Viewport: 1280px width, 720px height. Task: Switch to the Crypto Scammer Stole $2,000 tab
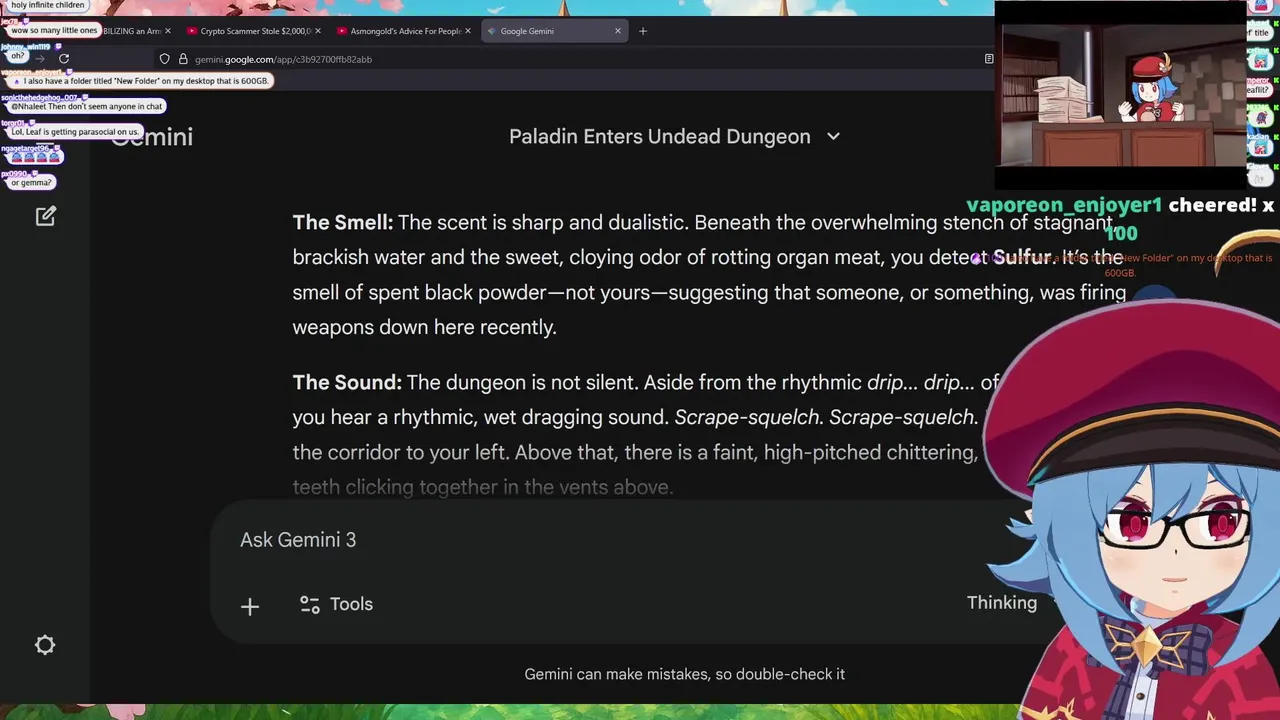[x=255, y=31]
